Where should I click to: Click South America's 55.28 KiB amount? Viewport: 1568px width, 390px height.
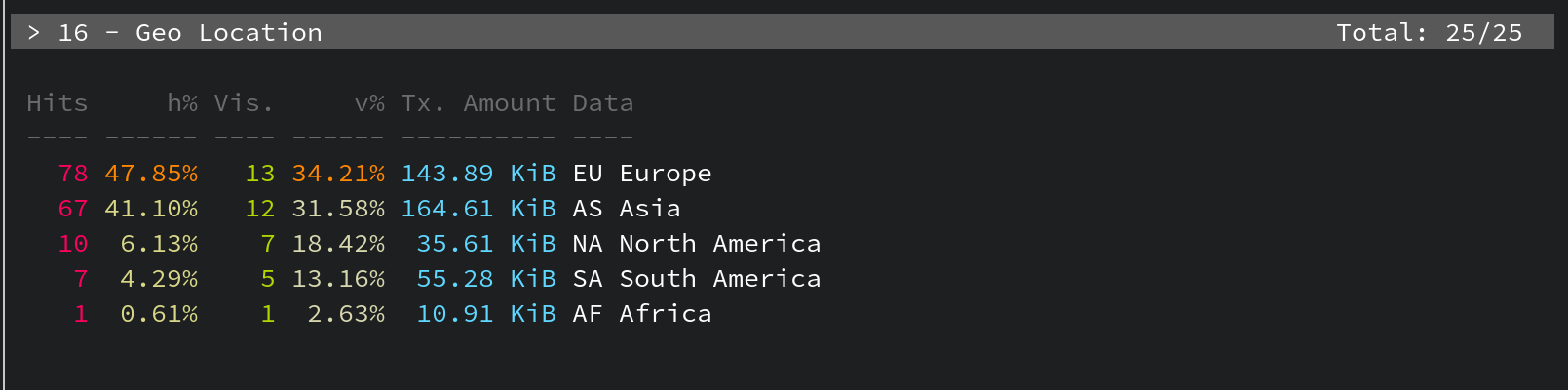pos(485,279)
